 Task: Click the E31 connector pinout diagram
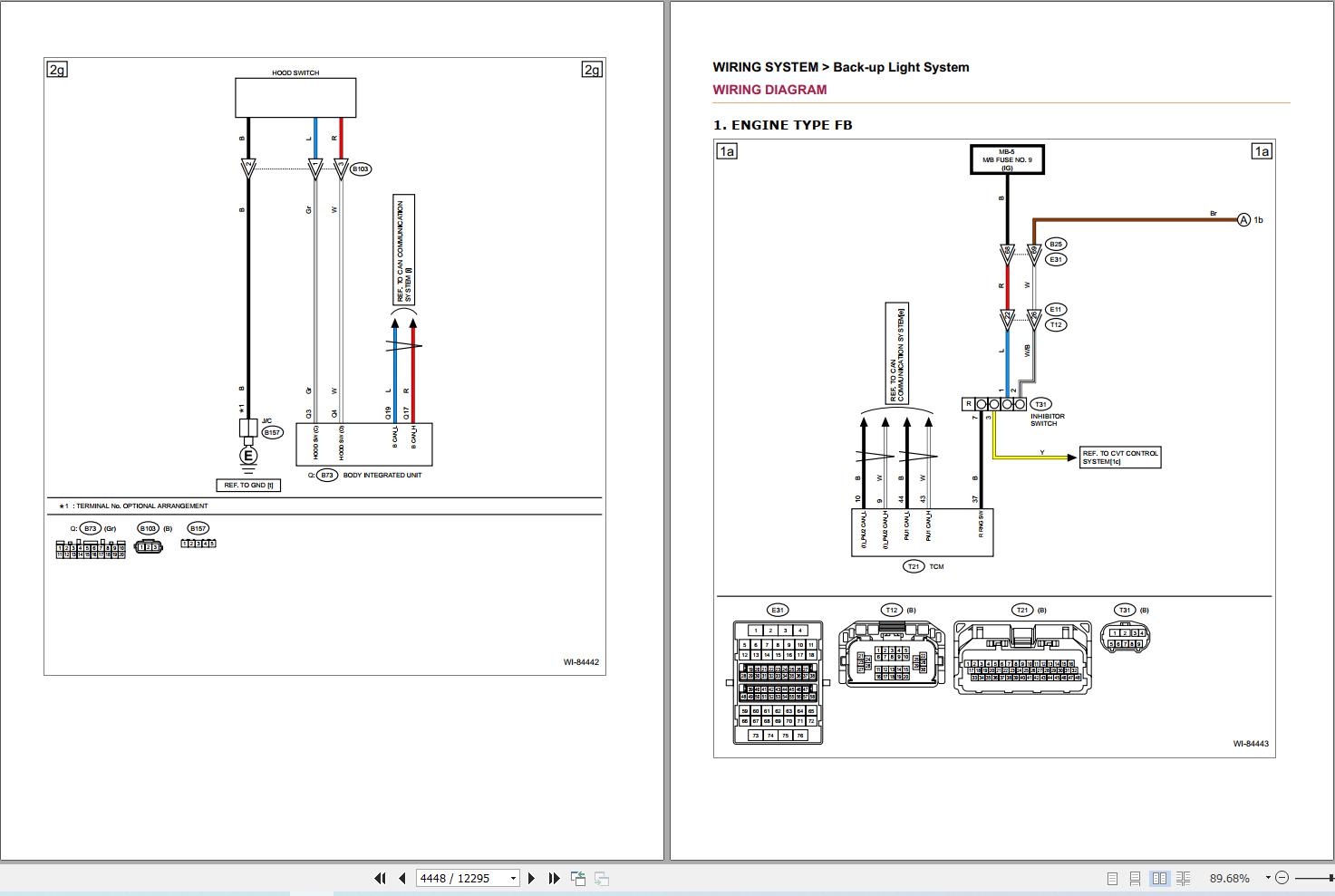pyautogui.click(x=778, y=681)
